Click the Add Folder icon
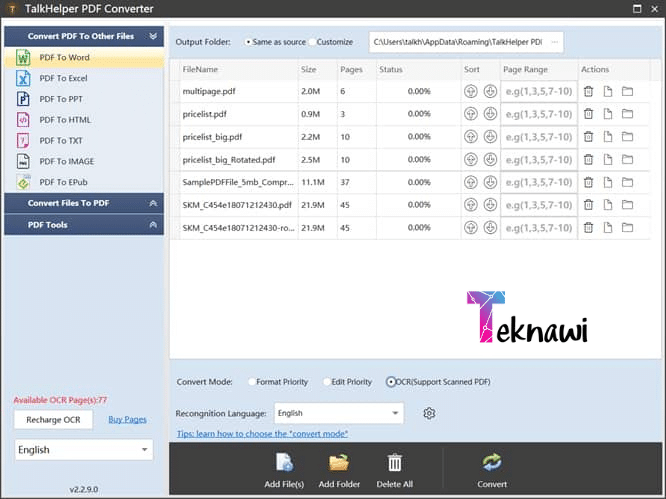The width and height of the screenshot is (666, 499). [x=339, y=462]
